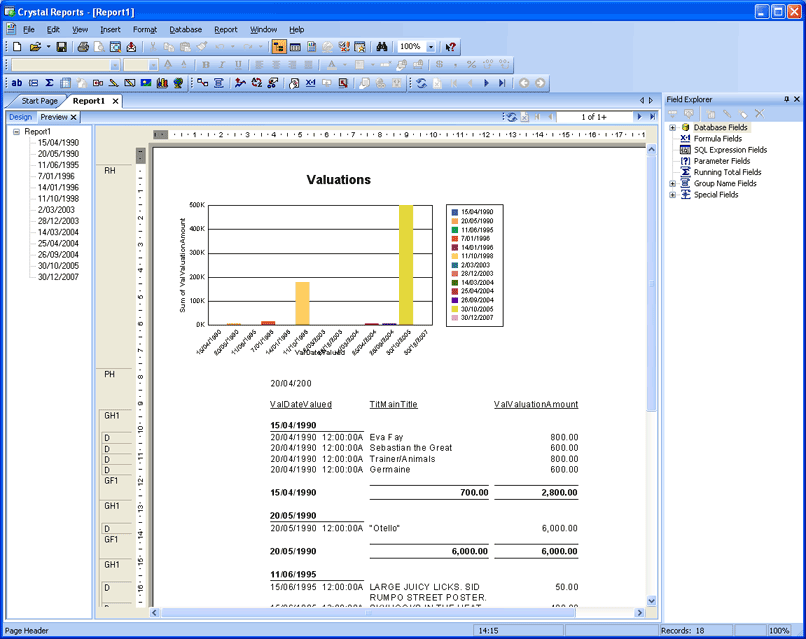Collapse the Report1 node in group tree

[x=16, y=132]
